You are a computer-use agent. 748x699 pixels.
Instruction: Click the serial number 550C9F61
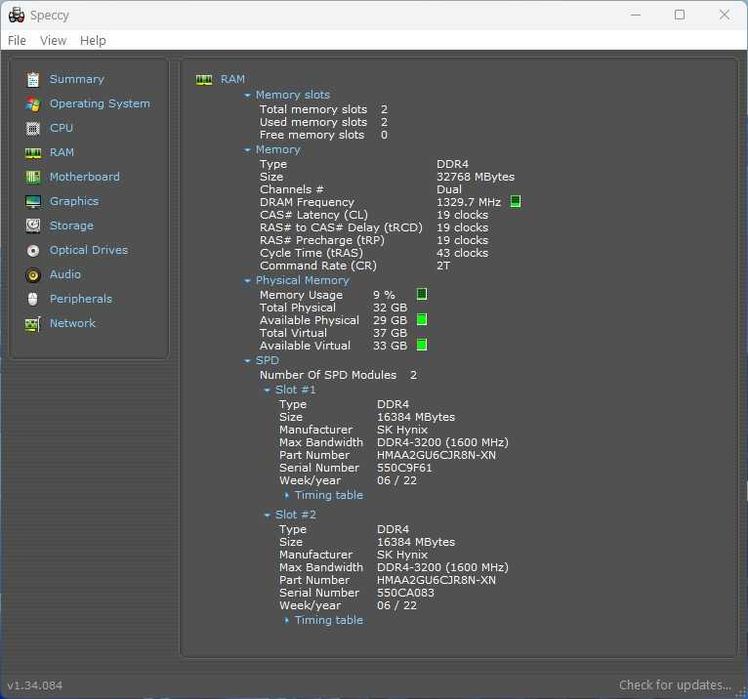[404, 468]
